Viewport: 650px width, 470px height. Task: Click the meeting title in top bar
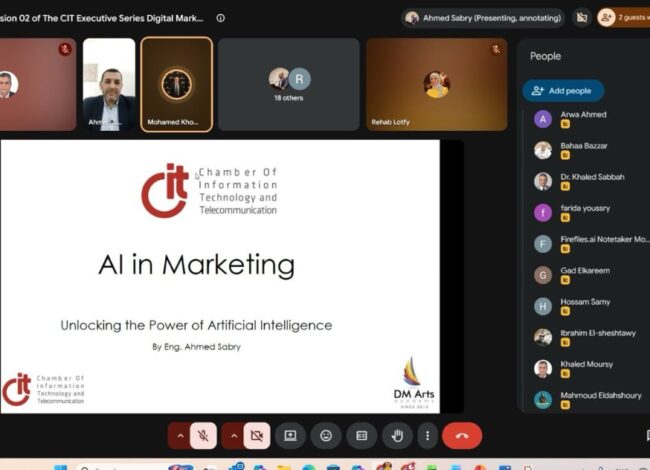click(102, 18)
